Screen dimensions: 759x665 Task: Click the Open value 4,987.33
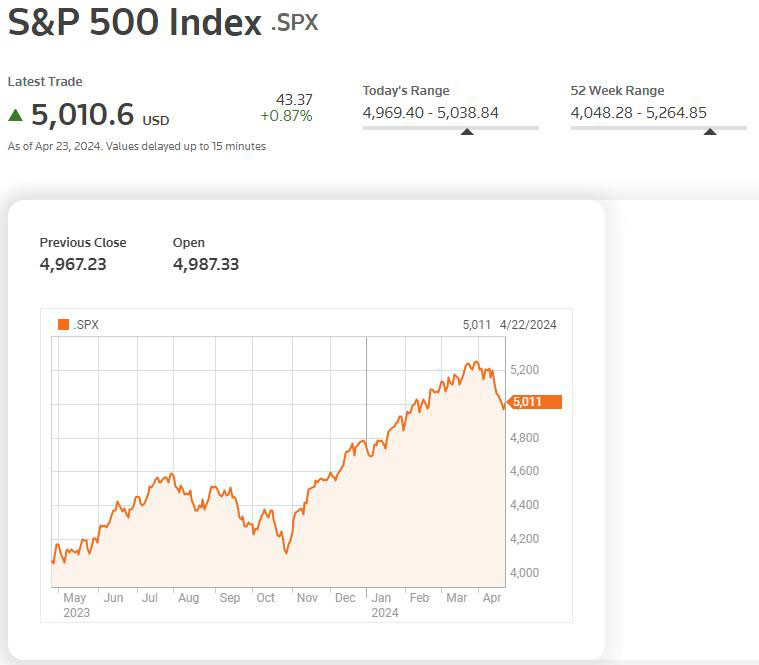(206, 264)
